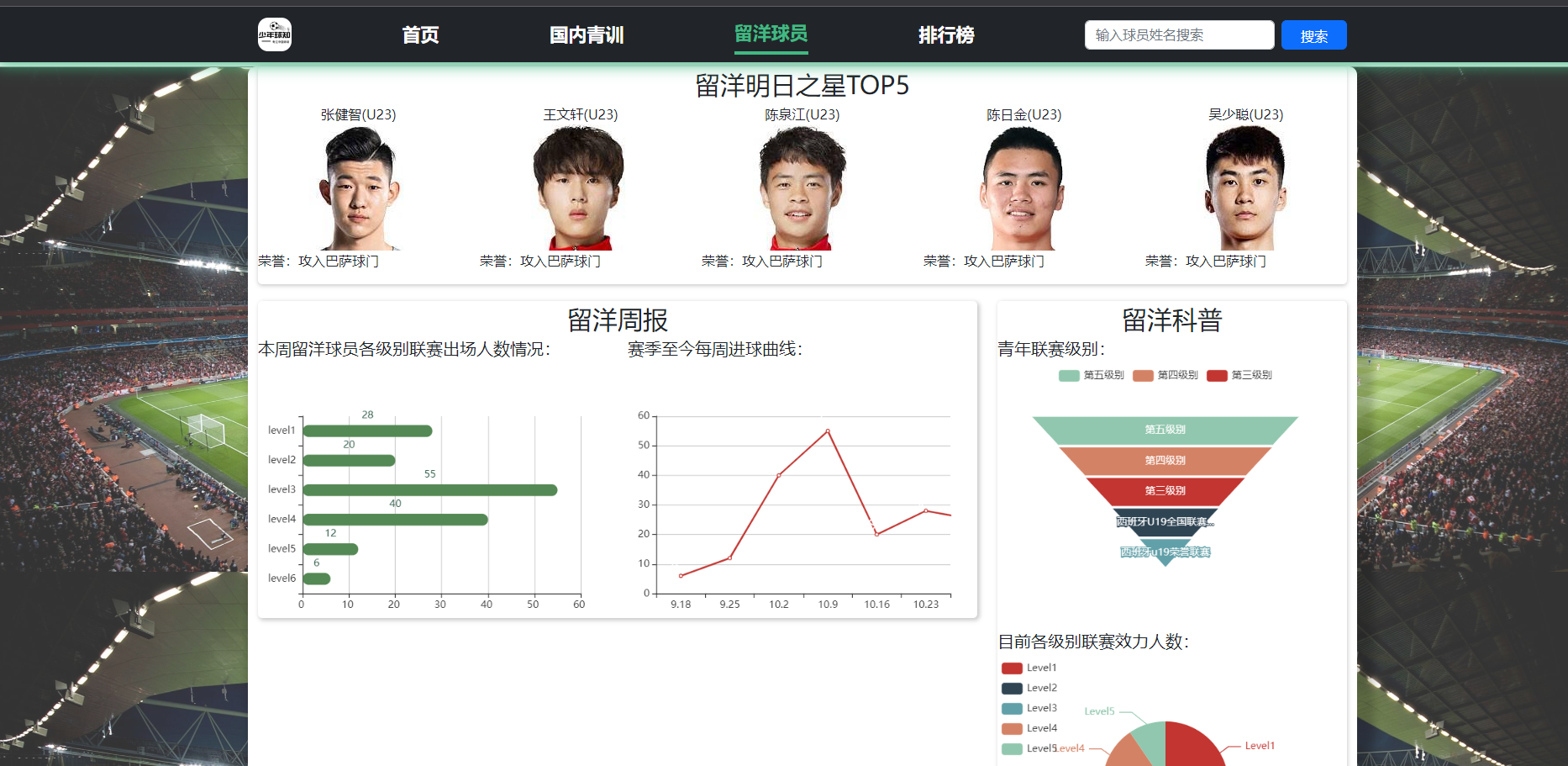Click the level1 bar valued 28
The height and width of the screenshot is (766, 1568).
pyautogui.click(x=367, y=431)
